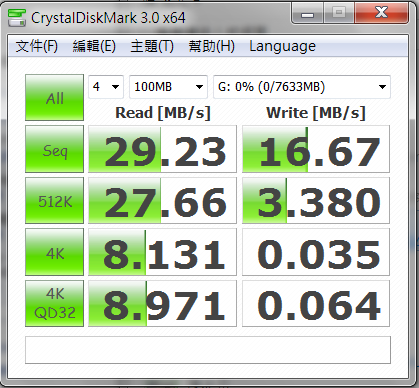Open the 編輯(E) menu
The height and width of the screenshot is (388, 419).
[x=94, y=46]
